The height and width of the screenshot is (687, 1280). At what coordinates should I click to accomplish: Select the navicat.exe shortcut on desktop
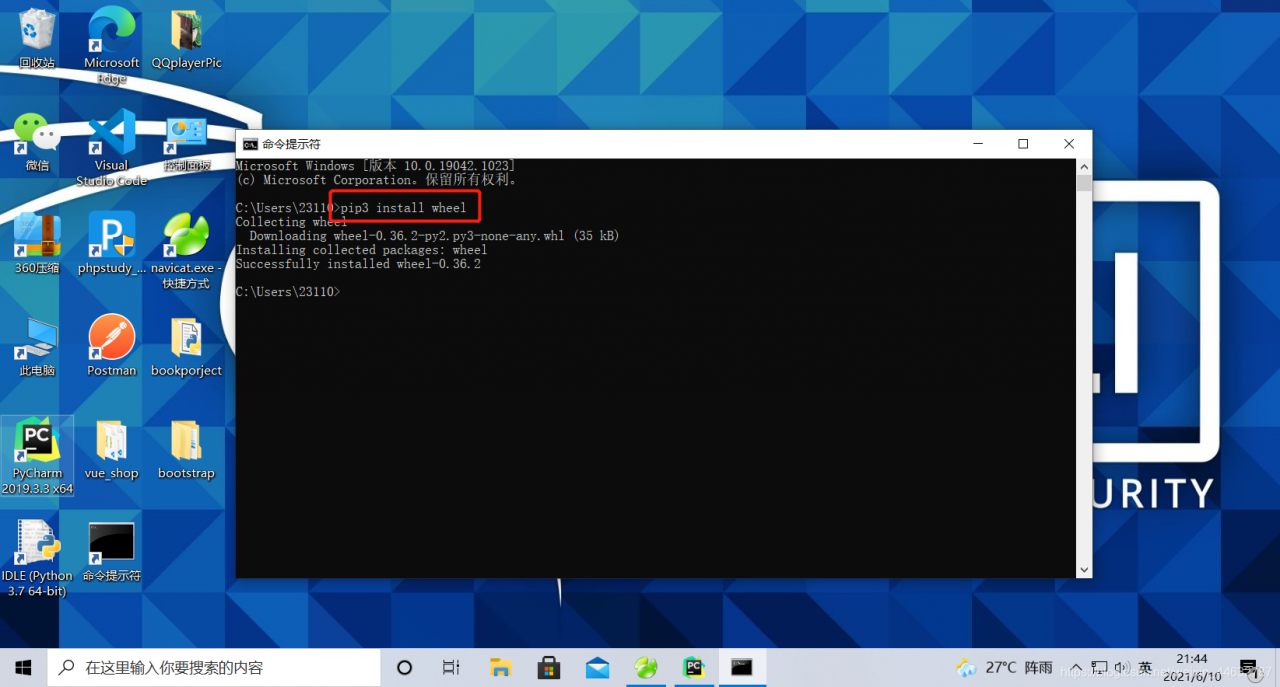[186, 251]
